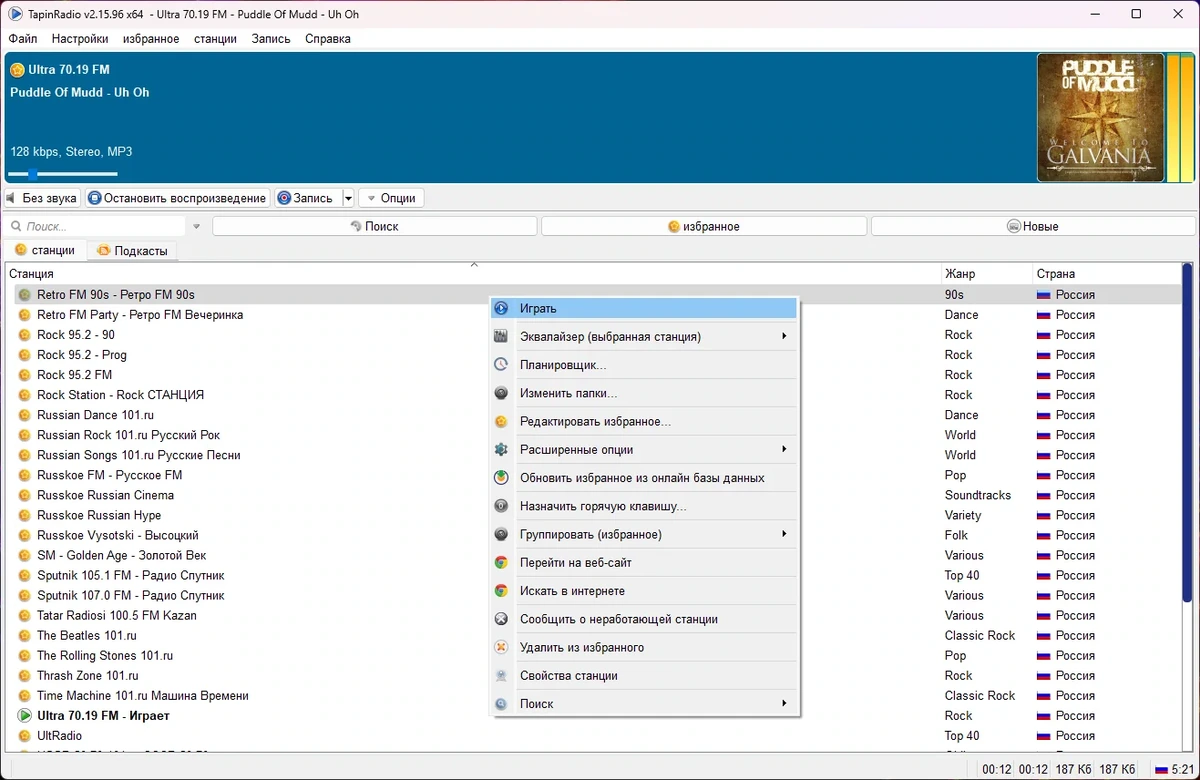Open the Запись dropdown arrow
The image size is (1200, 780).
(348, 198)
